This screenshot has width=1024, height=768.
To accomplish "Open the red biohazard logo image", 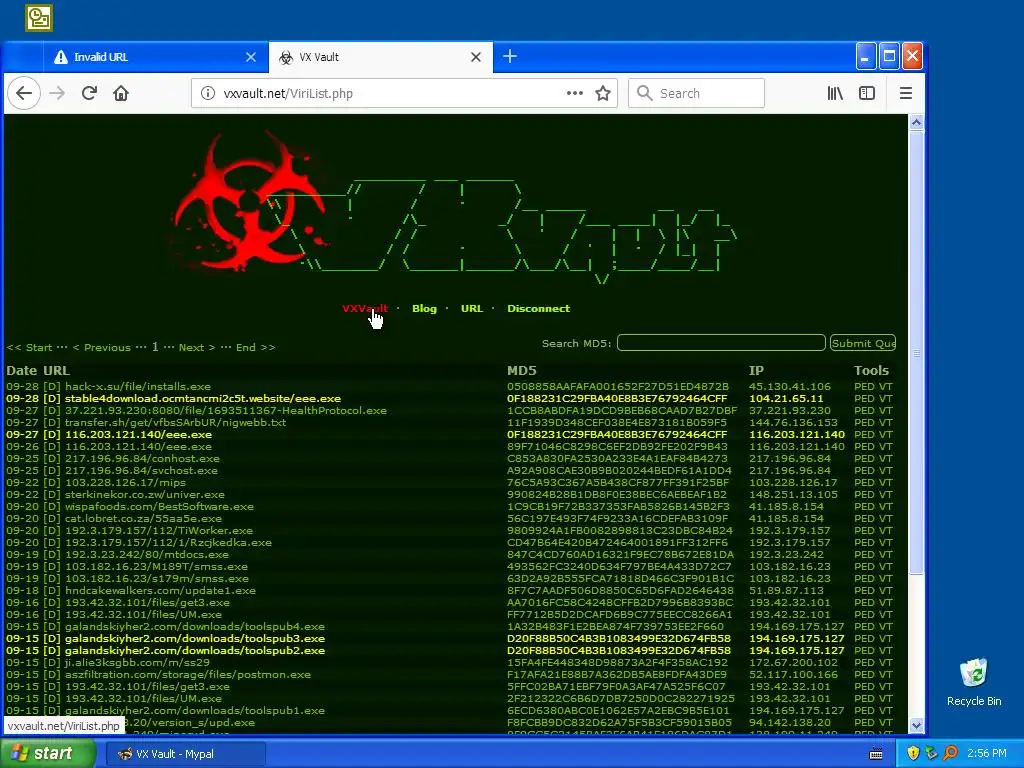I will (251, 199).
